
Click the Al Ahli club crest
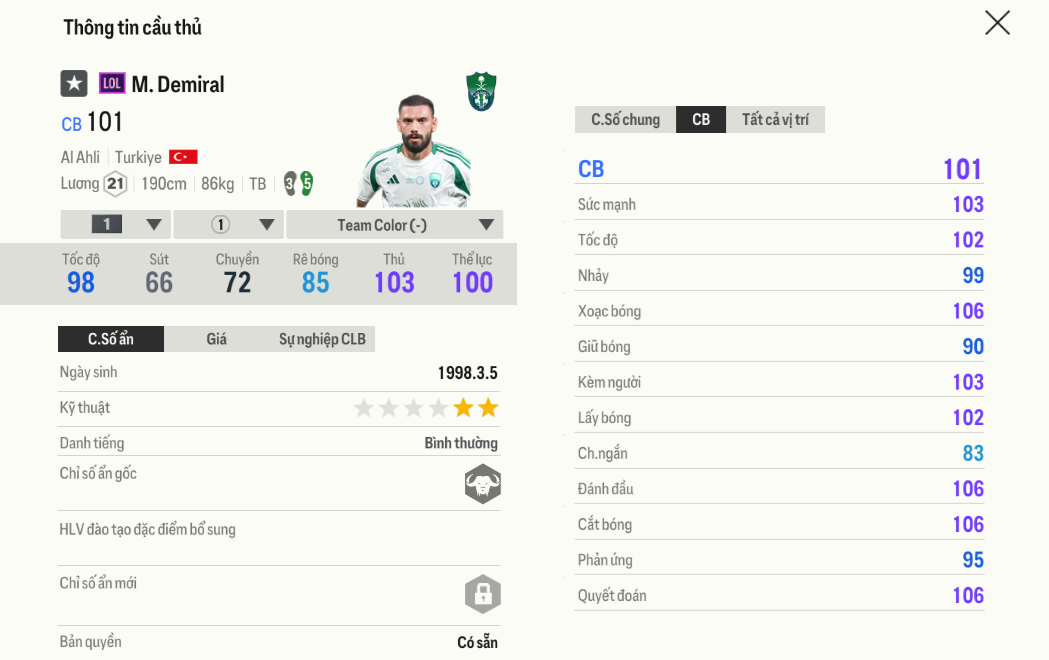[481, 91]
